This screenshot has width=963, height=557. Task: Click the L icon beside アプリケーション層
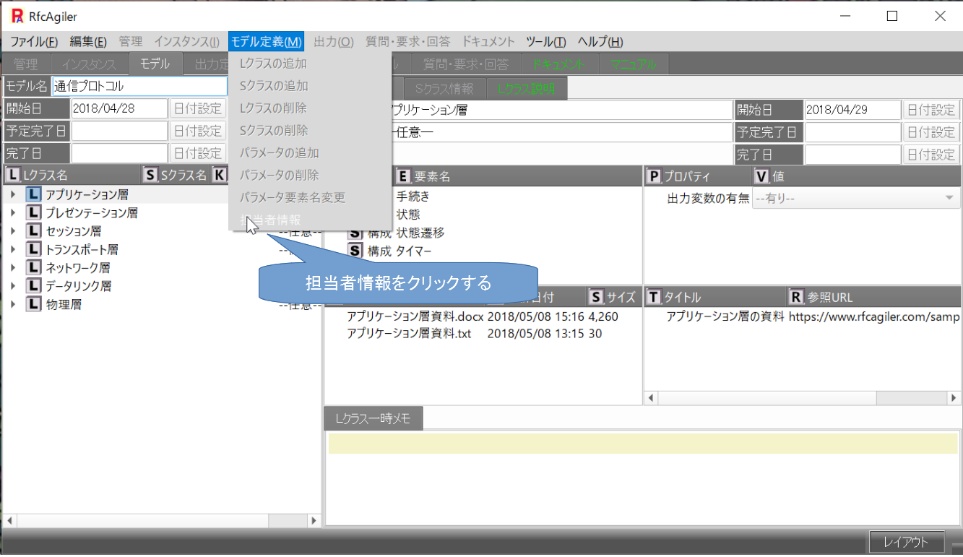[x=34, y=195]
